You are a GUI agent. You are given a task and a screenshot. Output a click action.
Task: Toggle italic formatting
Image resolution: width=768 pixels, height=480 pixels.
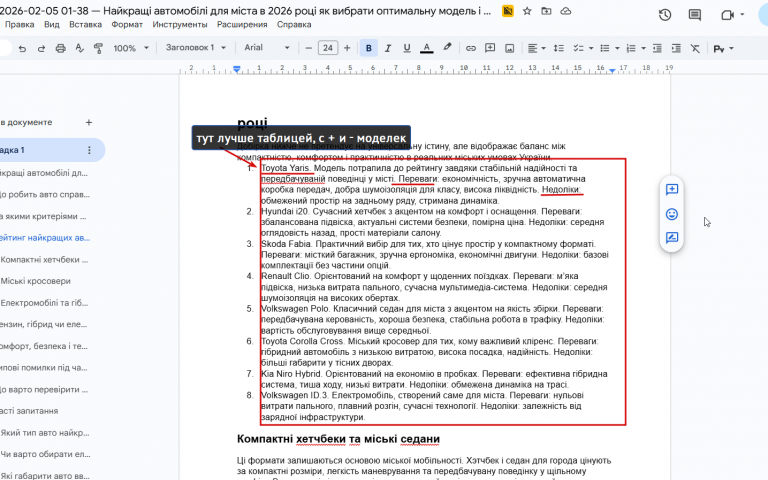(x=387, y=48)
